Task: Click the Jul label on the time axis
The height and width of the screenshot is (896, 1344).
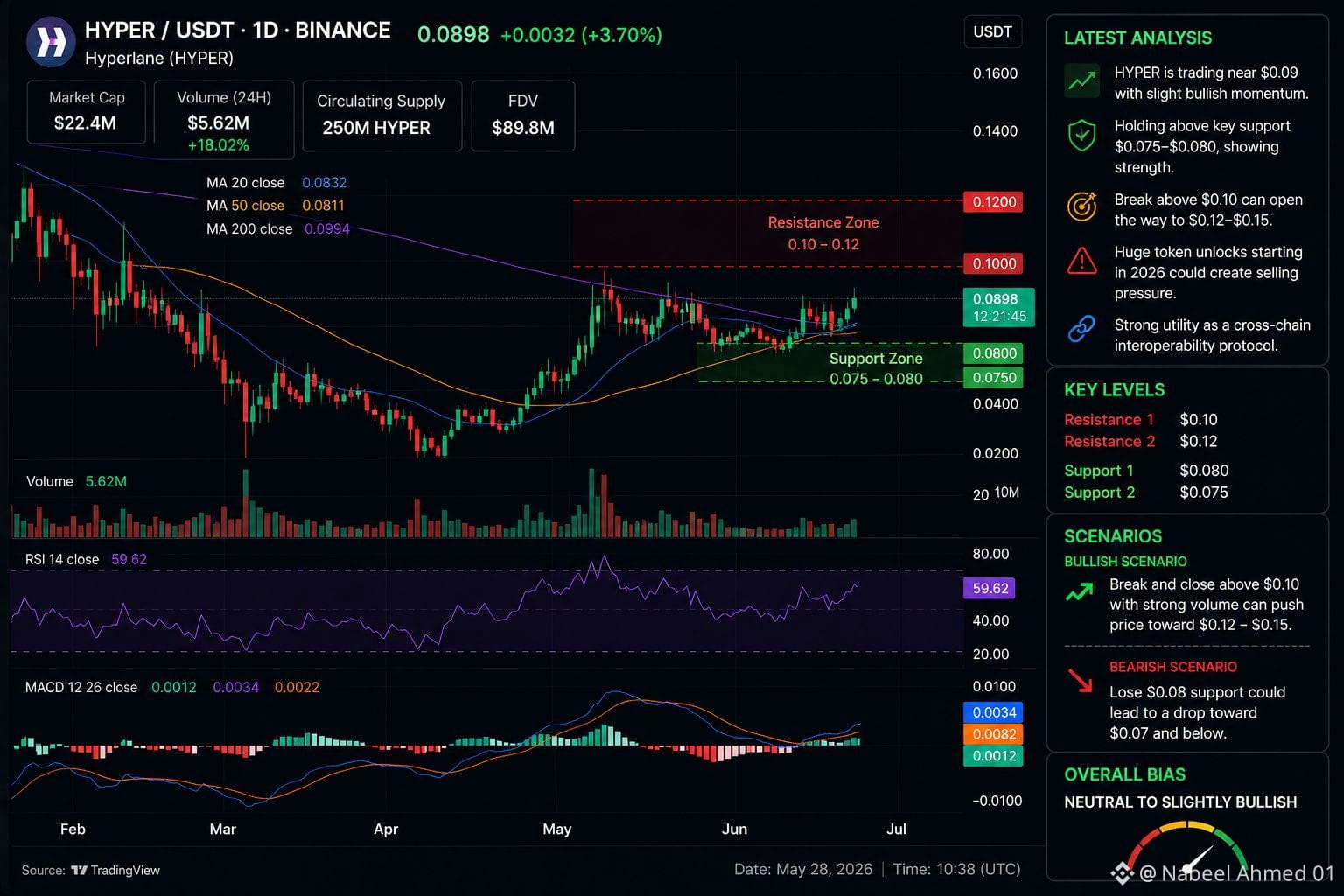Action: tap(896, 829)
